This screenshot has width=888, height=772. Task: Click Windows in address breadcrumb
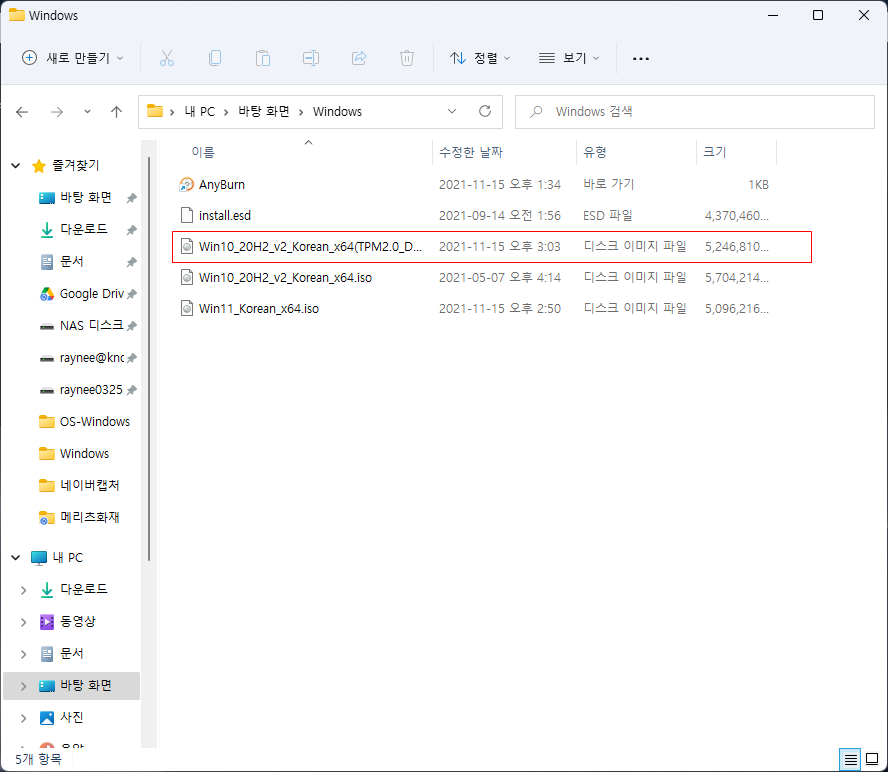point(337,112)
